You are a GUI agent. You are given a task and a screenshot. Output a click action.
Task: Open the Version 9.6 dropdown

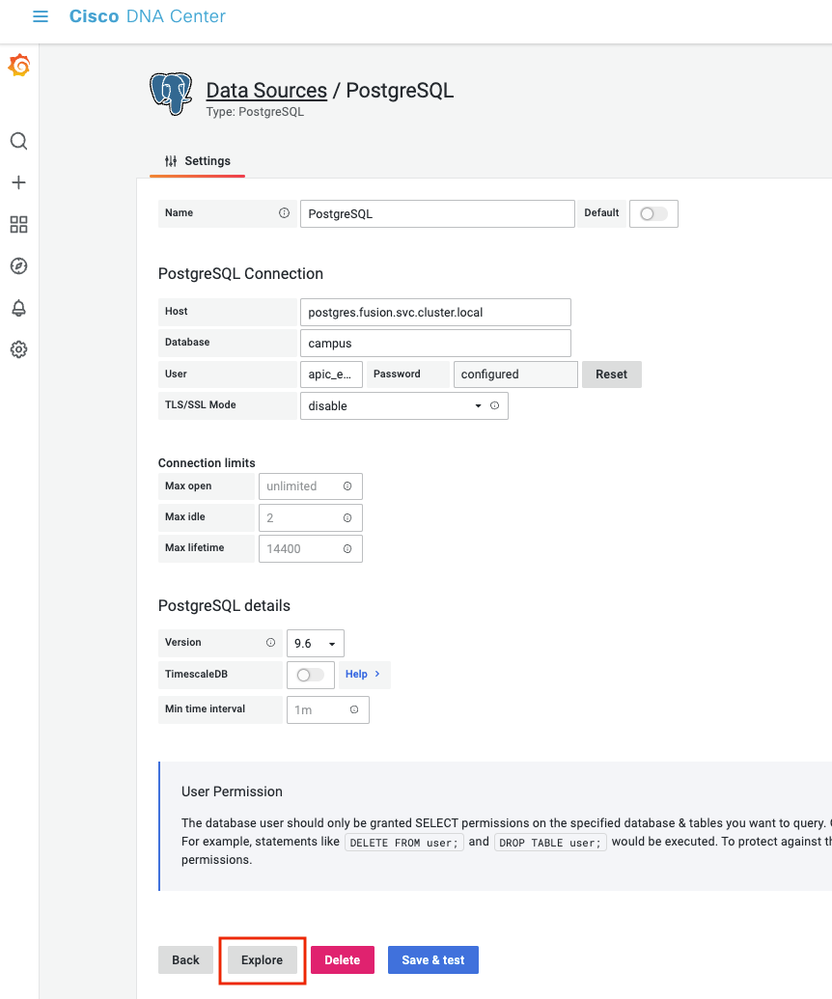point(315,643)
